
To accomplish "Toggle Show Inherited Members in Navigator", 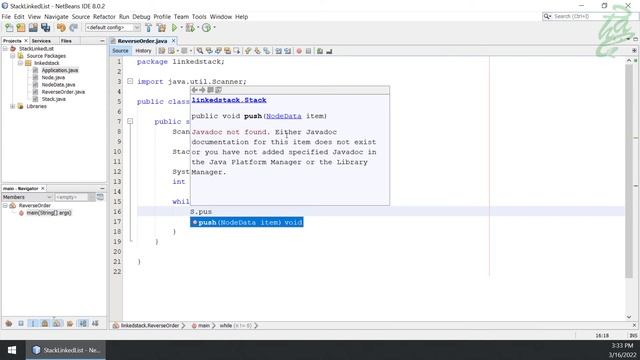I will [9, 323].
